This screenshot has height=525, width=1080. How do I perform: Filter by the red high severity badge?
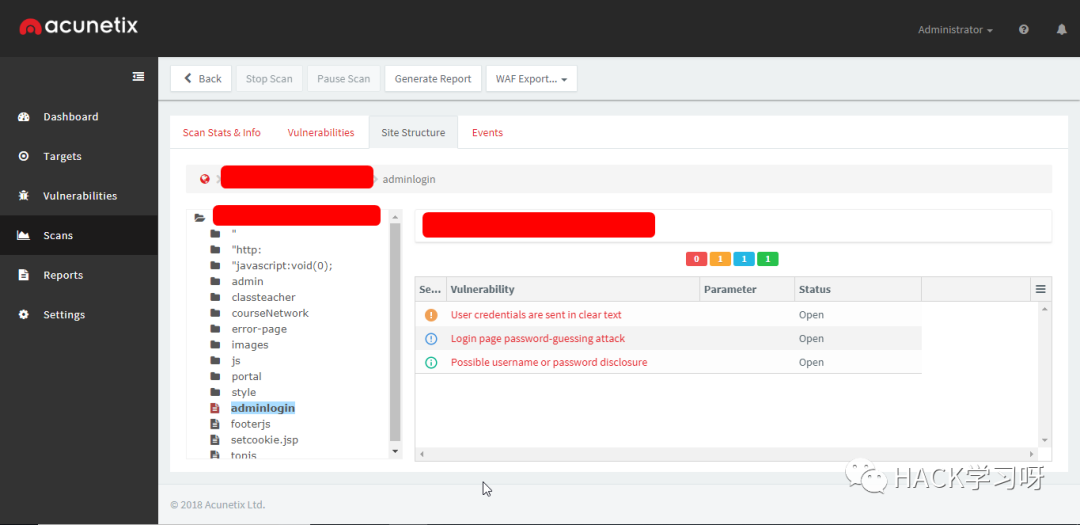pos(696,259)
